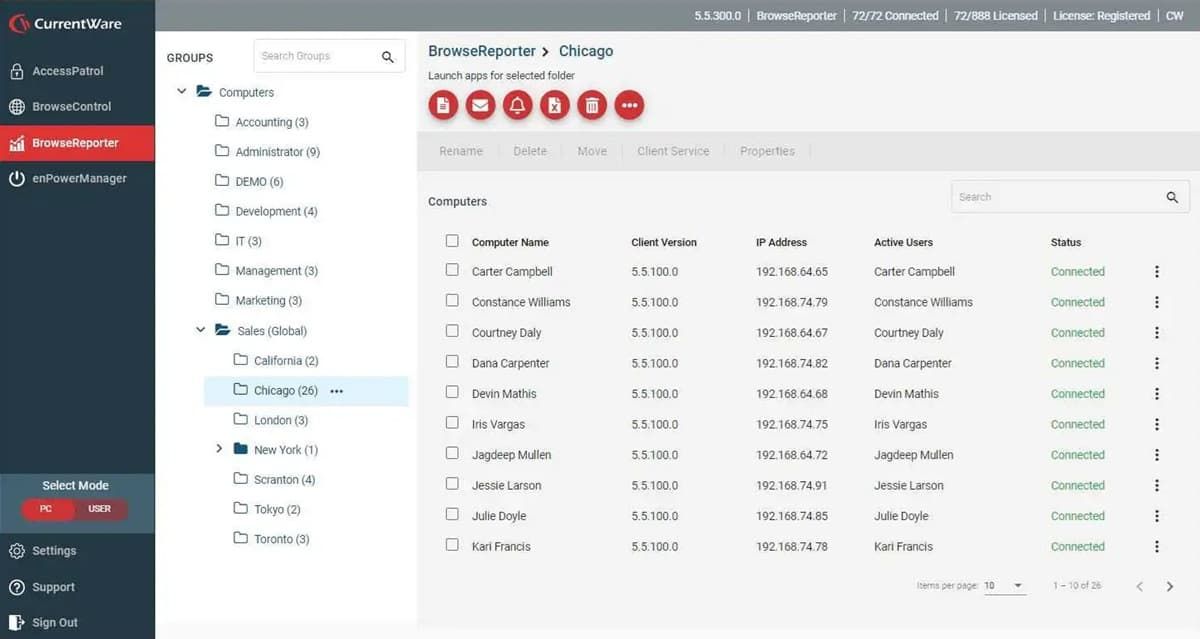Open row options menu for Carter Campbell
The width and height of the screenshot is (1200, 639).
click(x=1157, y=272)
